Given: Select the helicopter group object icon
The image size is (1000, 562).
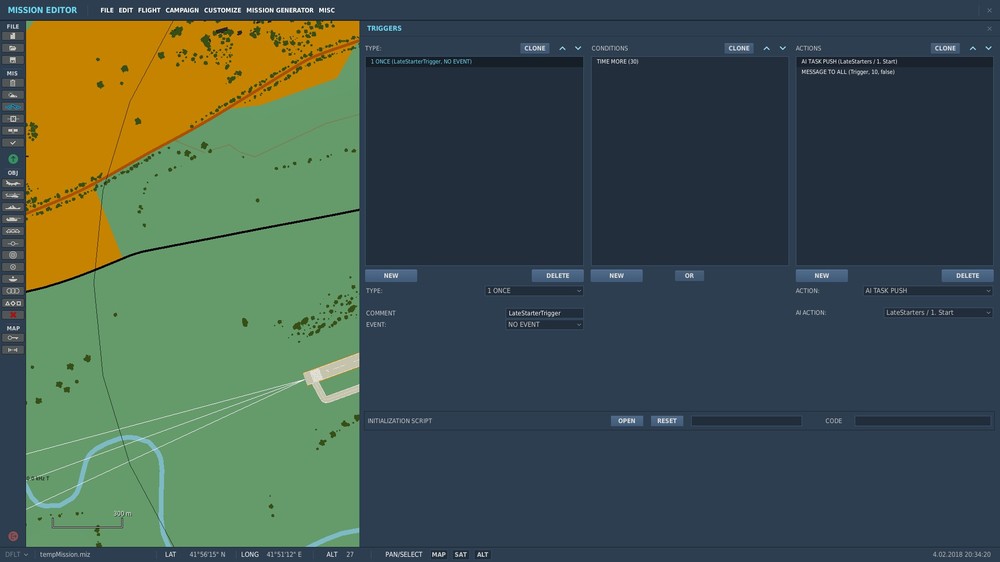Looking at the screenshot, I should click(x=12, y=195).
